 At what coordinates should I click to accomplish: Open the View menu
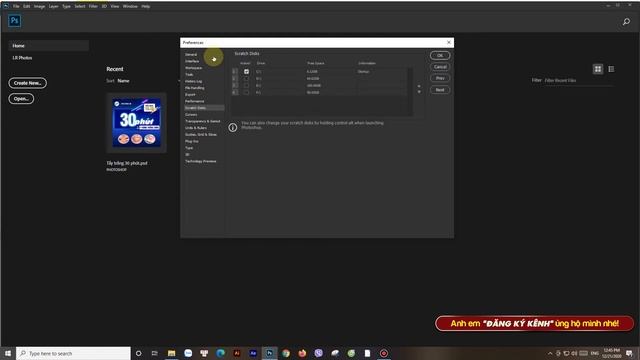(115, 6)
